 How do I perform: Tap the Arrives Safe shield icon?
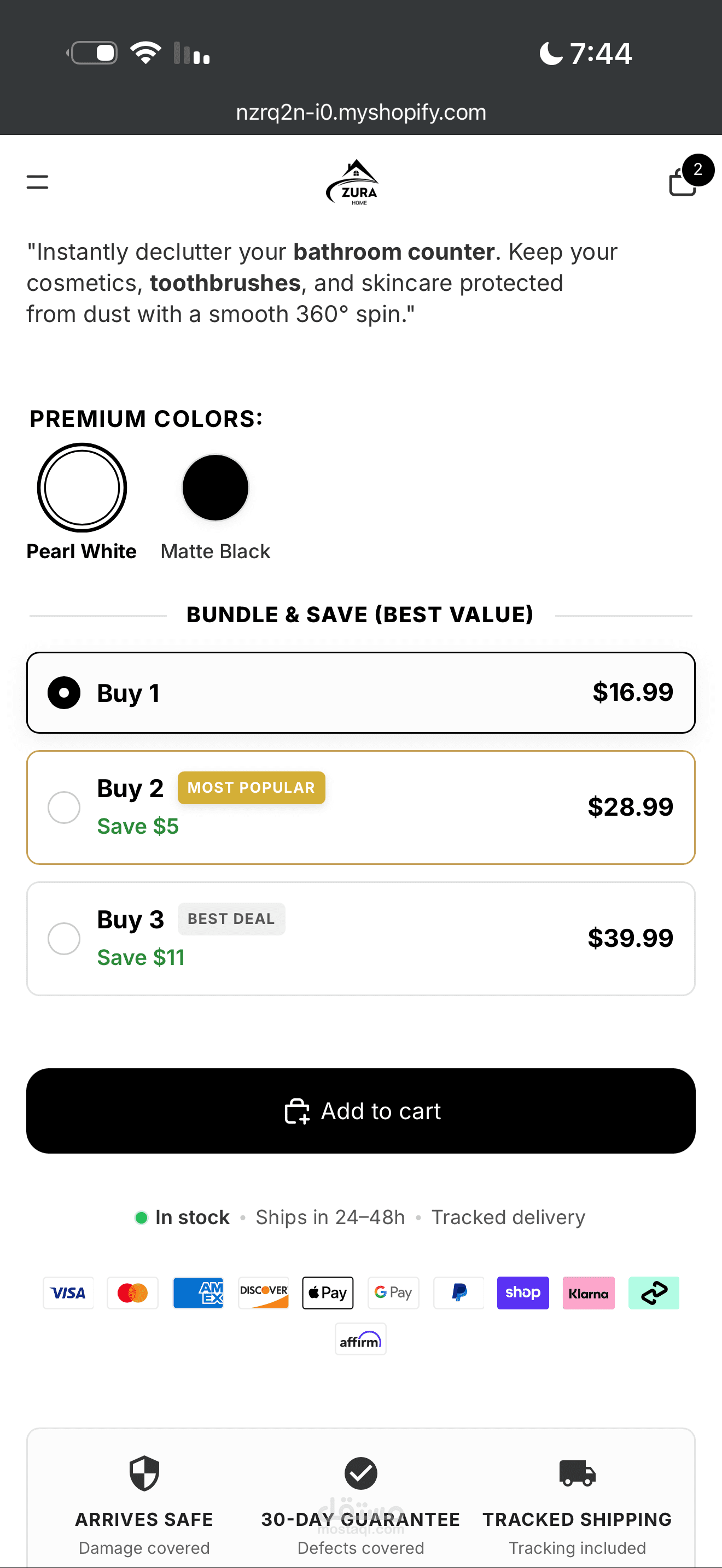144,1473
